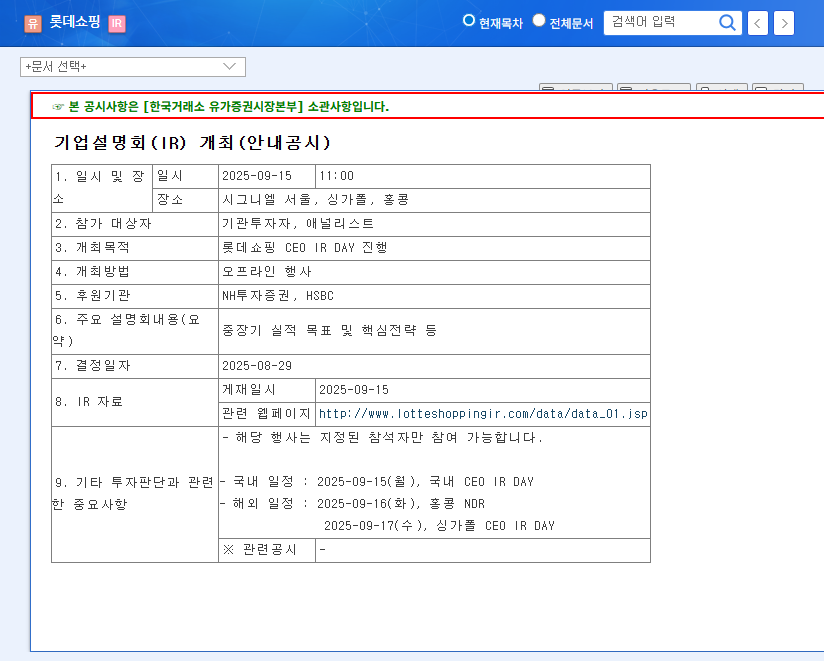Click the line 국내 일정 : 2025-09-15(월)
Screen dimensions: 824x661
tap(377, 482)
